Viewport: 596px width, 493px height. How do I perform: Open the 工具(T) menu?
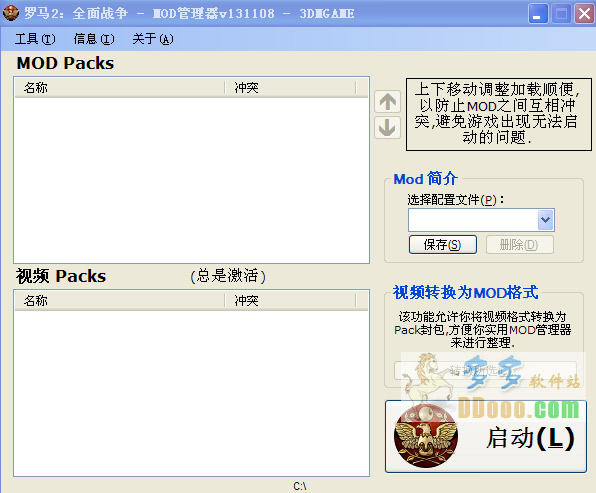(35, 39)
